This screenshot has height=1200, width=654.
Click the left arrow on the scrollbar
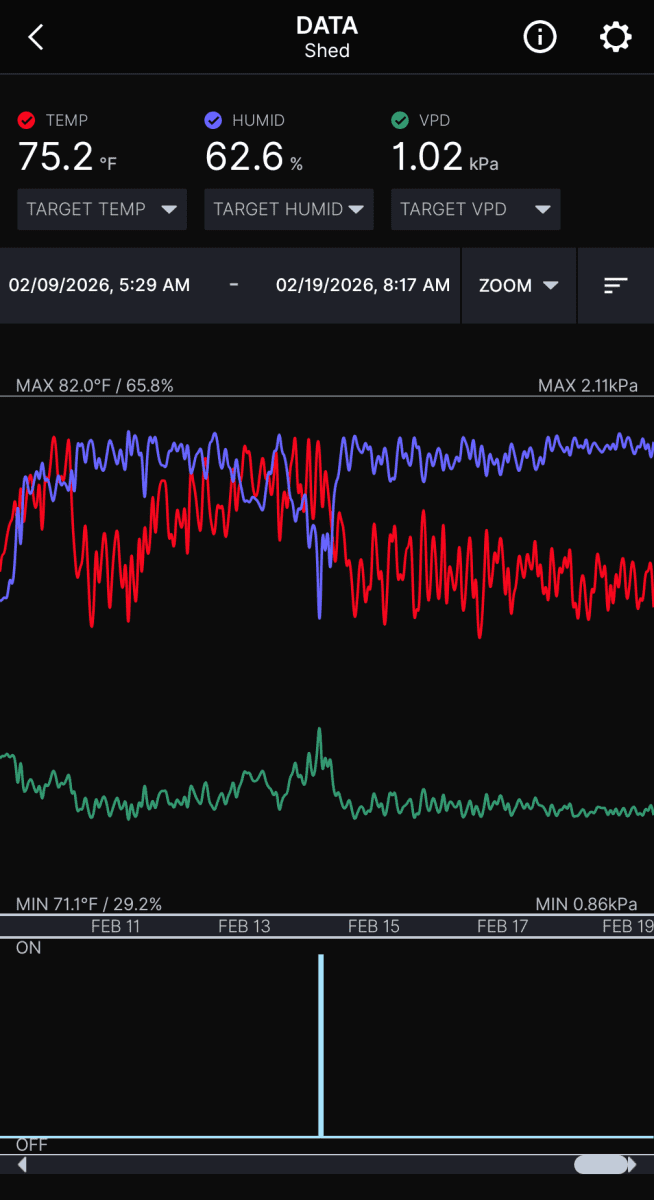pyautogui.click(x=22, y=1165)
